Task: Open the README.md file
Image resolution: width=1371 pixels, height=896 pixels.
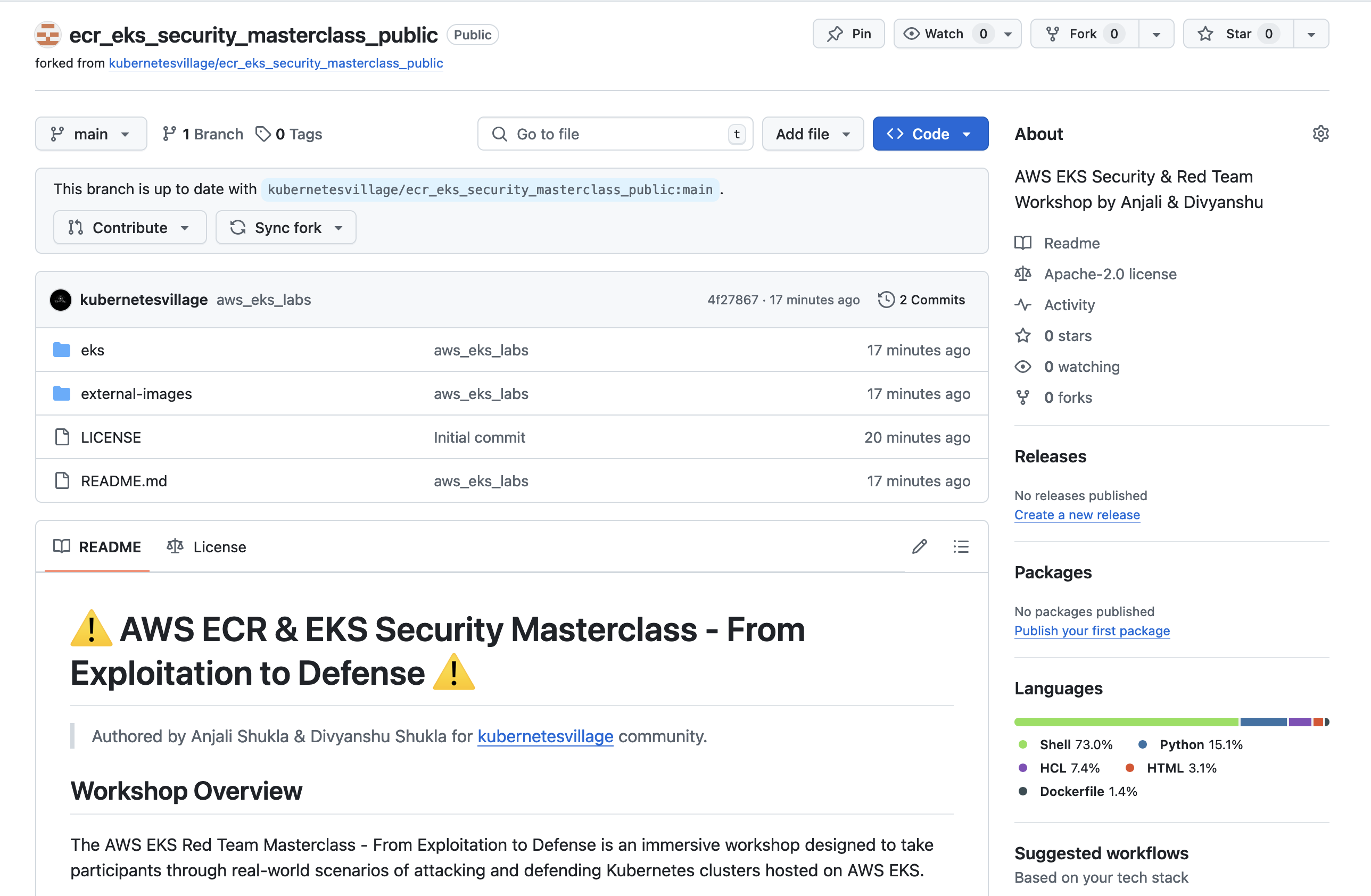Action: point(124,481)
